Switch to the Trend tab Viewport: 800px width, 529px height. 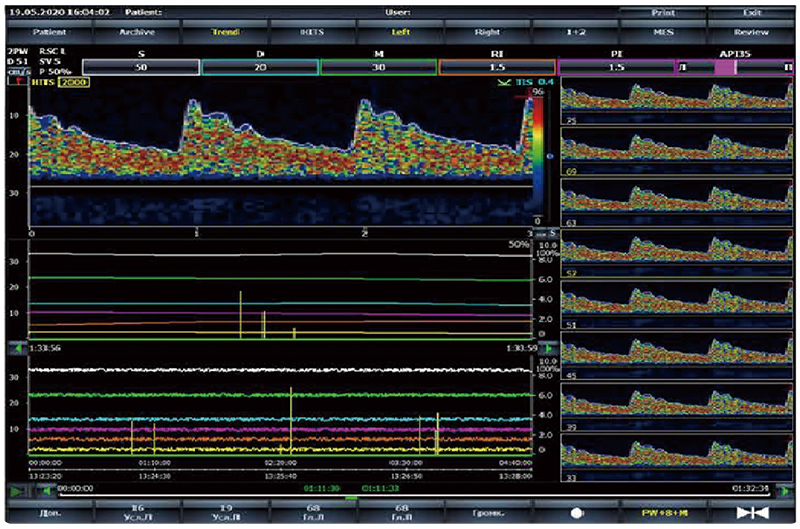pos(226,32)
